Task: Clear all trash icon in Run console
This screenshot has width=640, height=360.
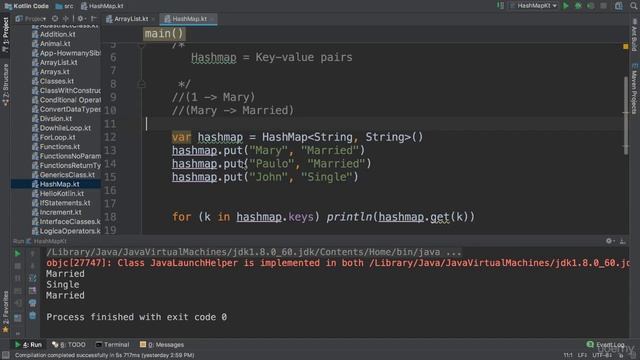Action: coord(33,316)
